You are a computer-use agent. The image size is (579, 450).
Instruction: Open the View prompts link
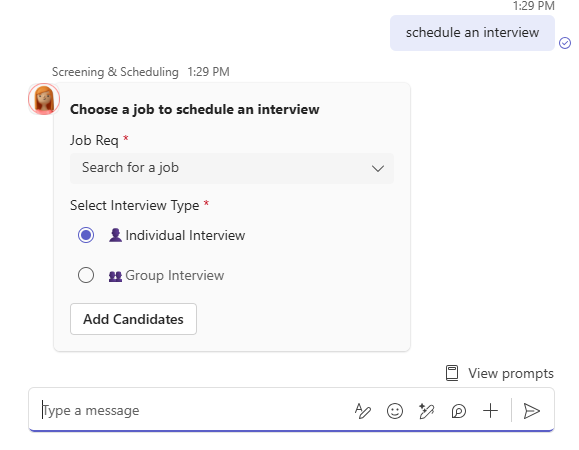pyautogui.click(x=511, y=373)
